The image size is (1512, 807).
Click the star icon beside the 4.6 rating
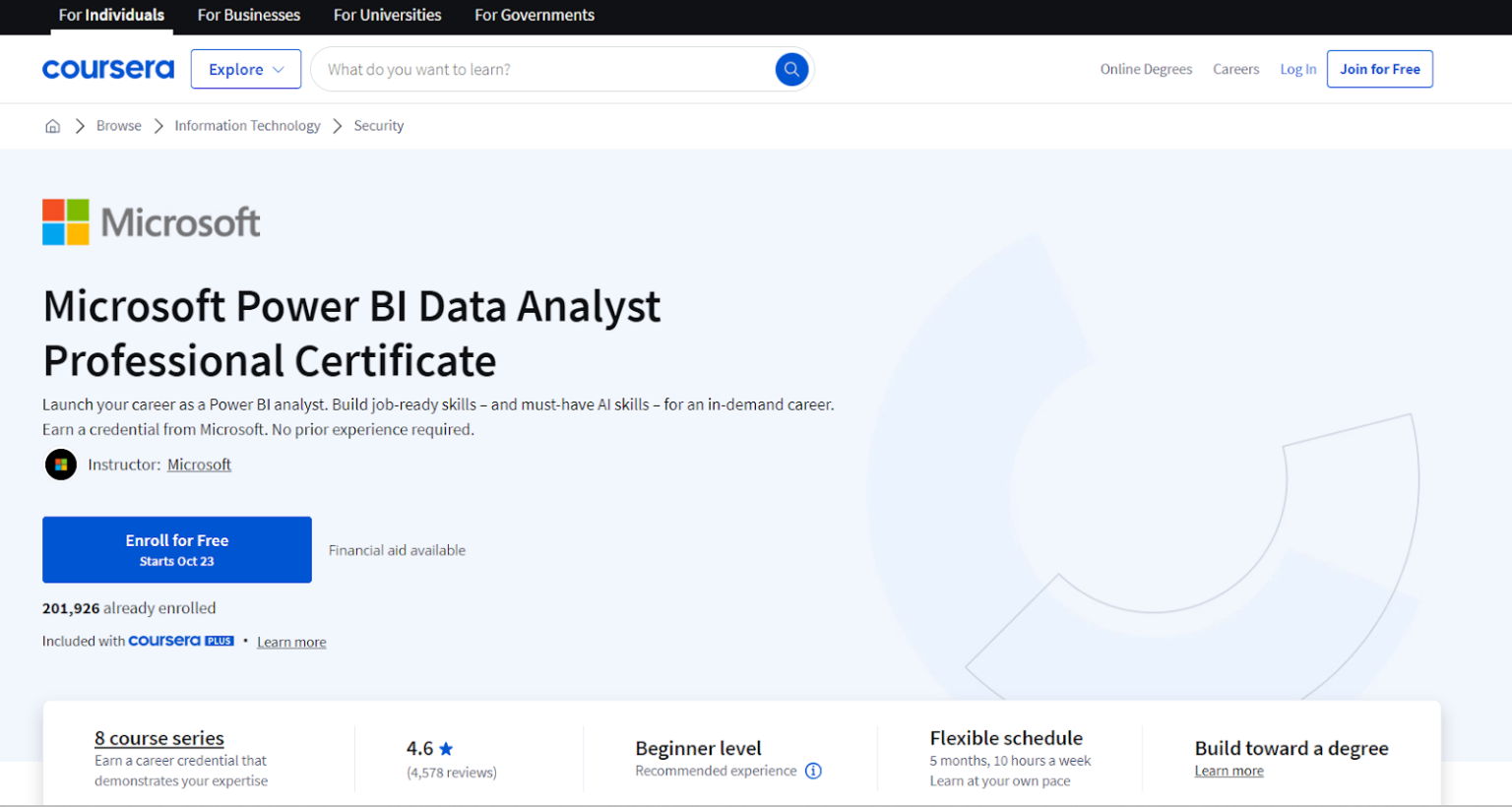[x=446, y=748]
